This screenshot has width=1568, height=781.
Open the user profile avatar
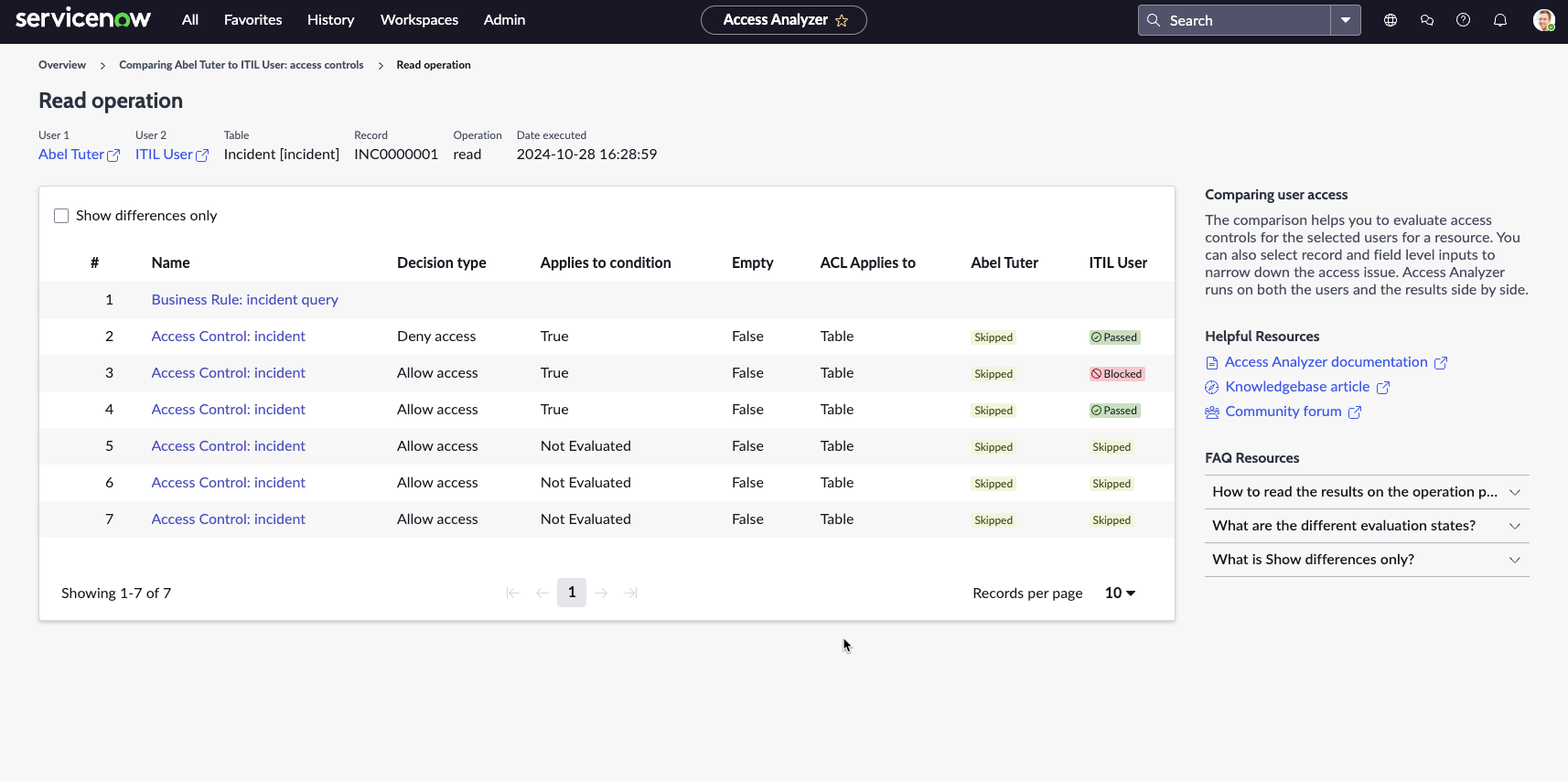[x=1544, y=20]
